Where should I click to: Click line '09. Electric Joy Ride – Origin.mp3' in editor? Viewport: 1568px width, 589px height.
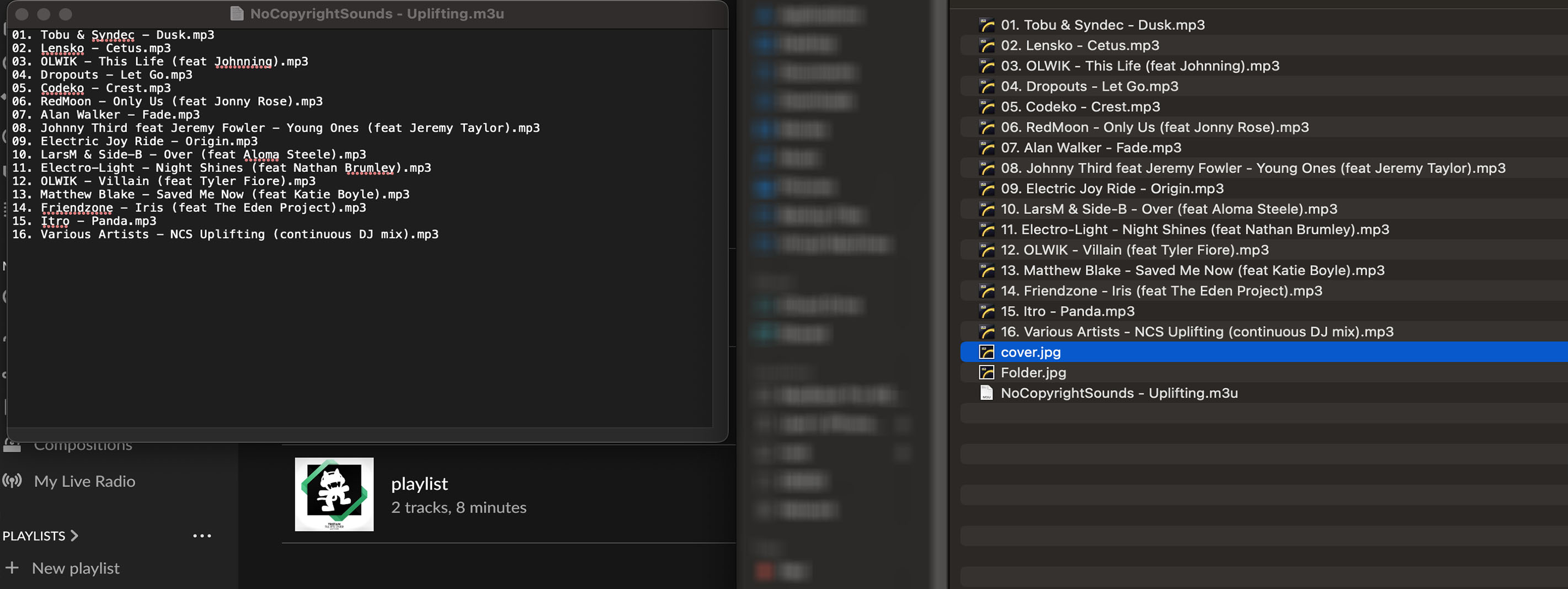click(x=135, y=141)
